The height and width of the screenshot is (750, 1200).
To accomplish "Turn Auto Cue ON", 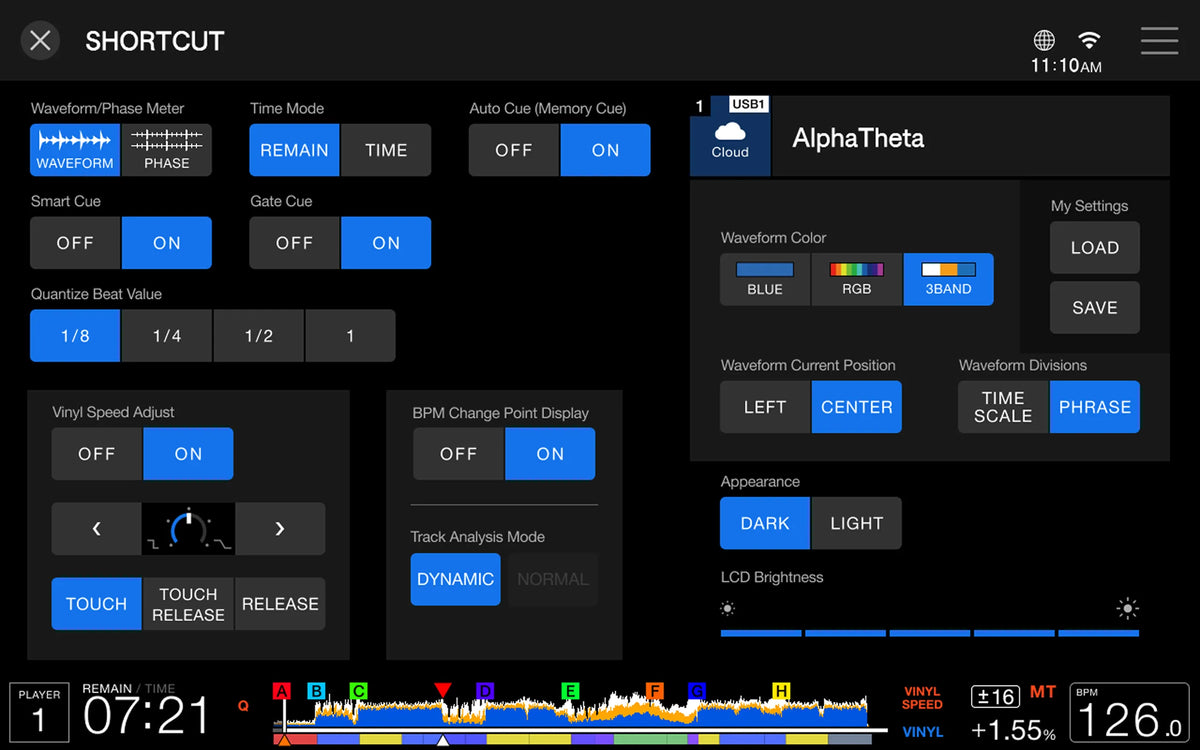I will click(x=605, y=150).
